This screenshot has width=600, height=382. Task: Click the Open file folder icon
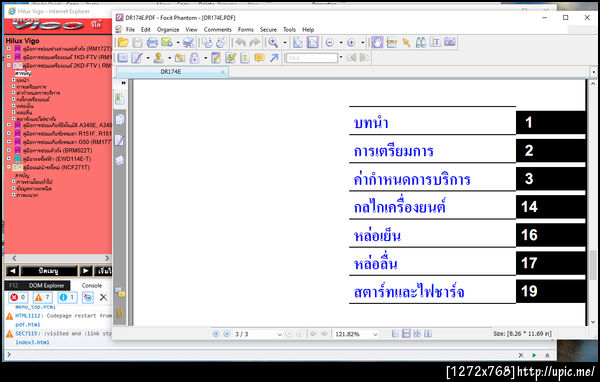[x=123, y=42]
